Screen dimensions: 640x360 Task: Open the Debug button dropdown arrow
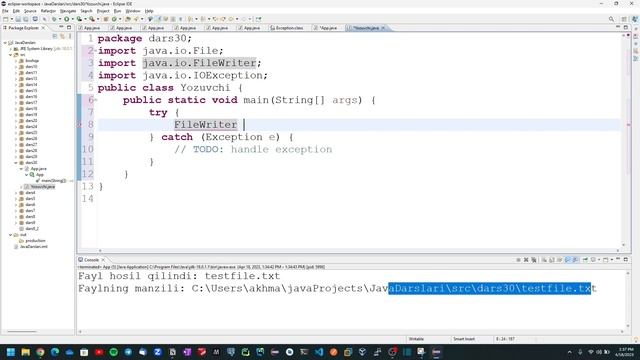(59, 19)
